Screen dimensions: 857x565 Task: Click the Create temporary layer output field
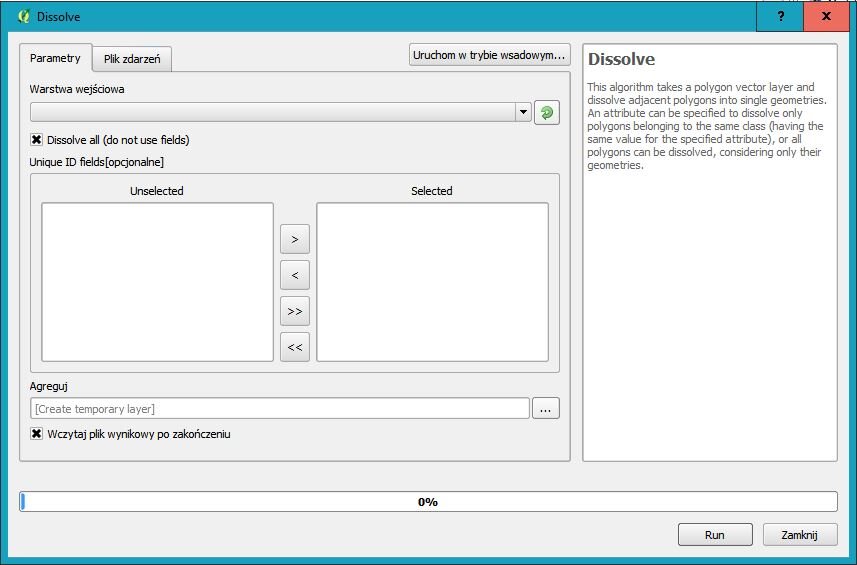[279, 408]
